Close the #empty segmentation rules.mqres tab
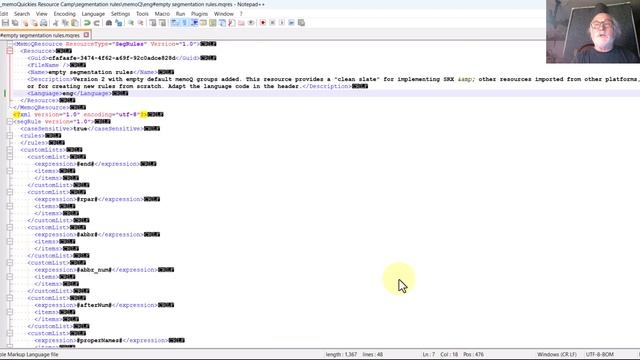Viewport: 640px width, 360px height. [x=86, y=35]
